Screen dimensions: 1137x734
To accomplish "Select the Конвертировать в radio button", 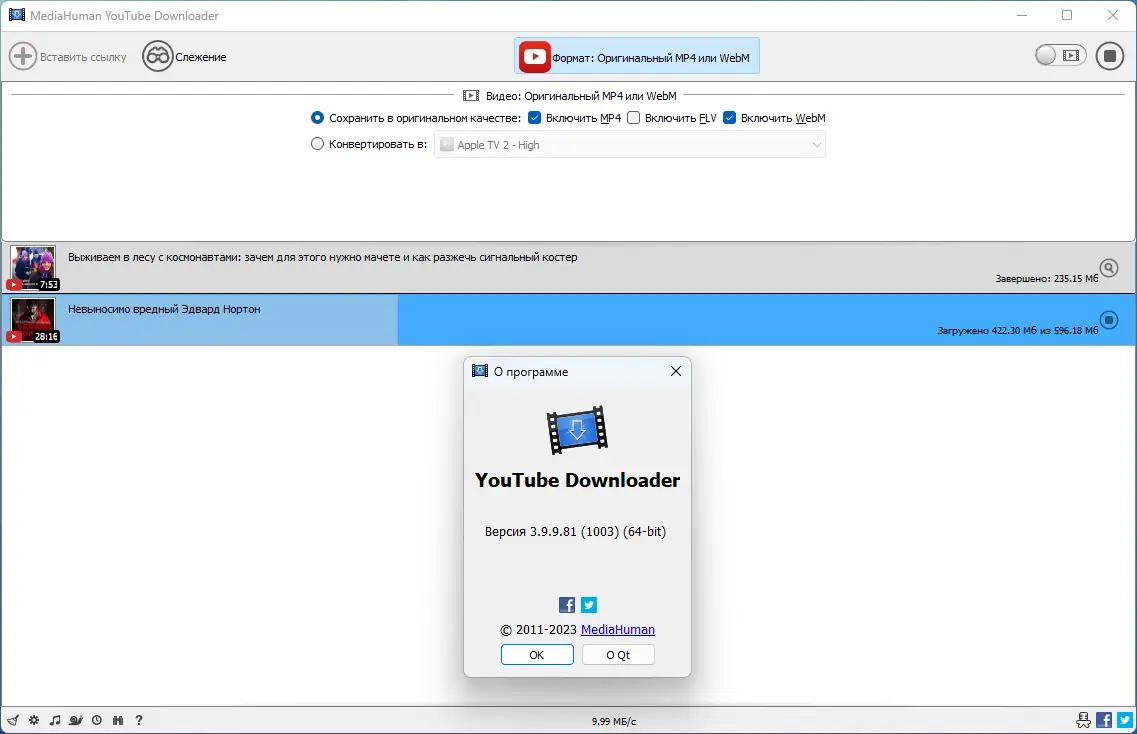I will [317, 143].
